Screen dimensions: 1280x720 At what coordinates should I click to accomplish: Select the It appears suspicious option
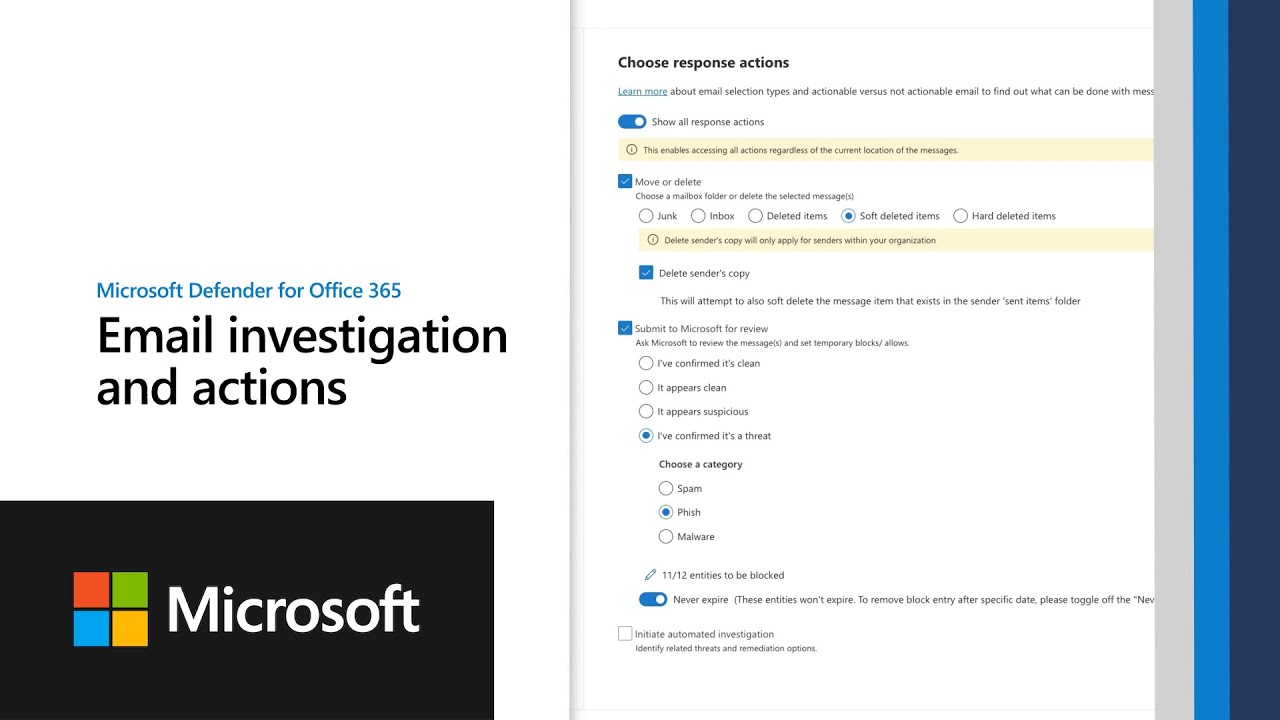pos(646,412)
